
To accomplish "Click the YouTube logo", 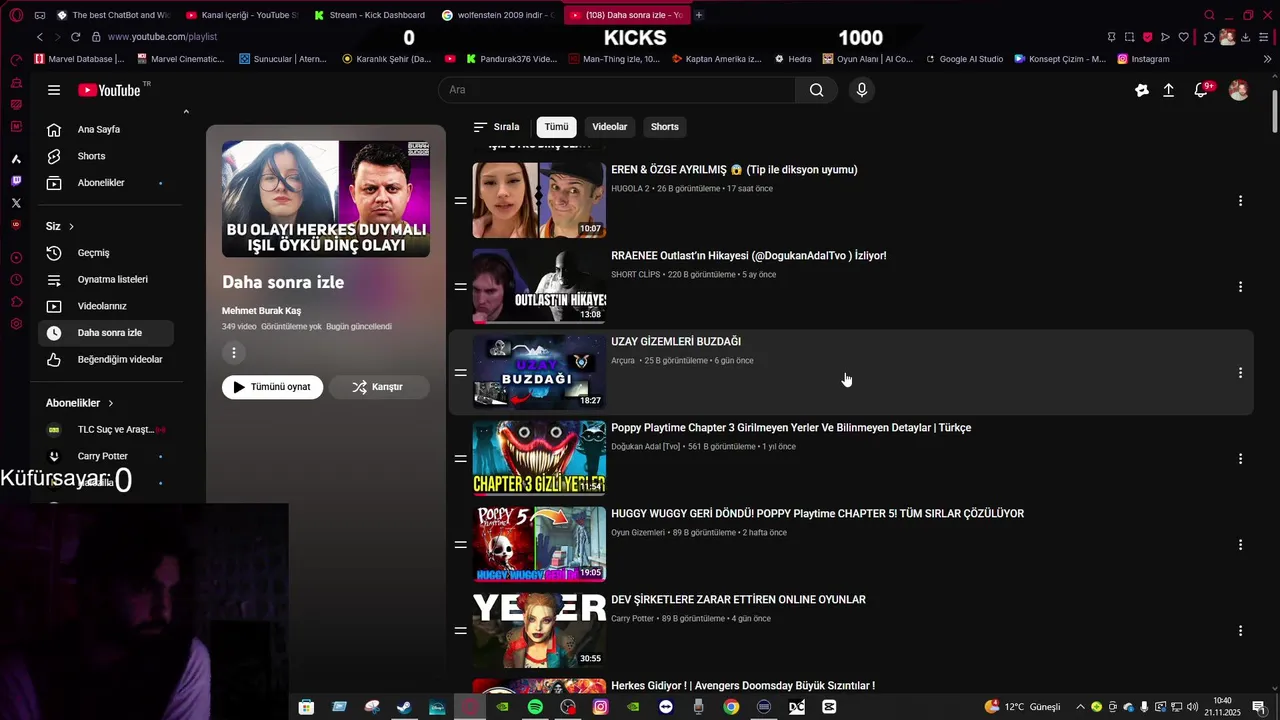I will (x=109, y=90).
